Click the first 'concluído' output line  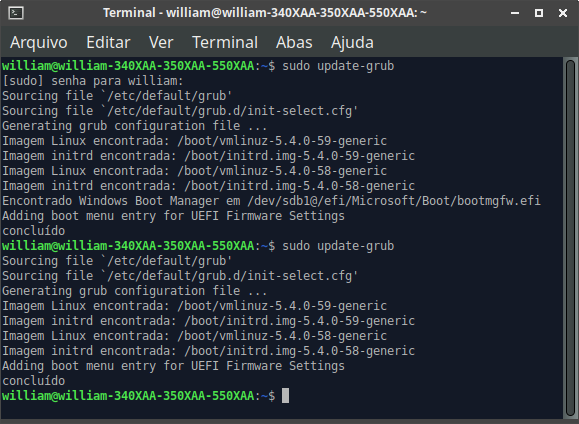(34, 231)
